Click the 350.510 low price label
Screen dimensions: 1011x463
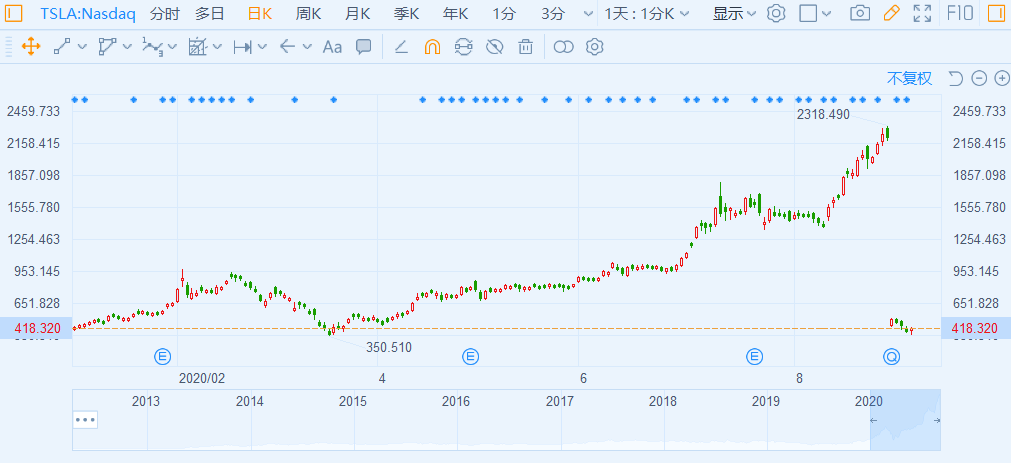tap(389, 348)
